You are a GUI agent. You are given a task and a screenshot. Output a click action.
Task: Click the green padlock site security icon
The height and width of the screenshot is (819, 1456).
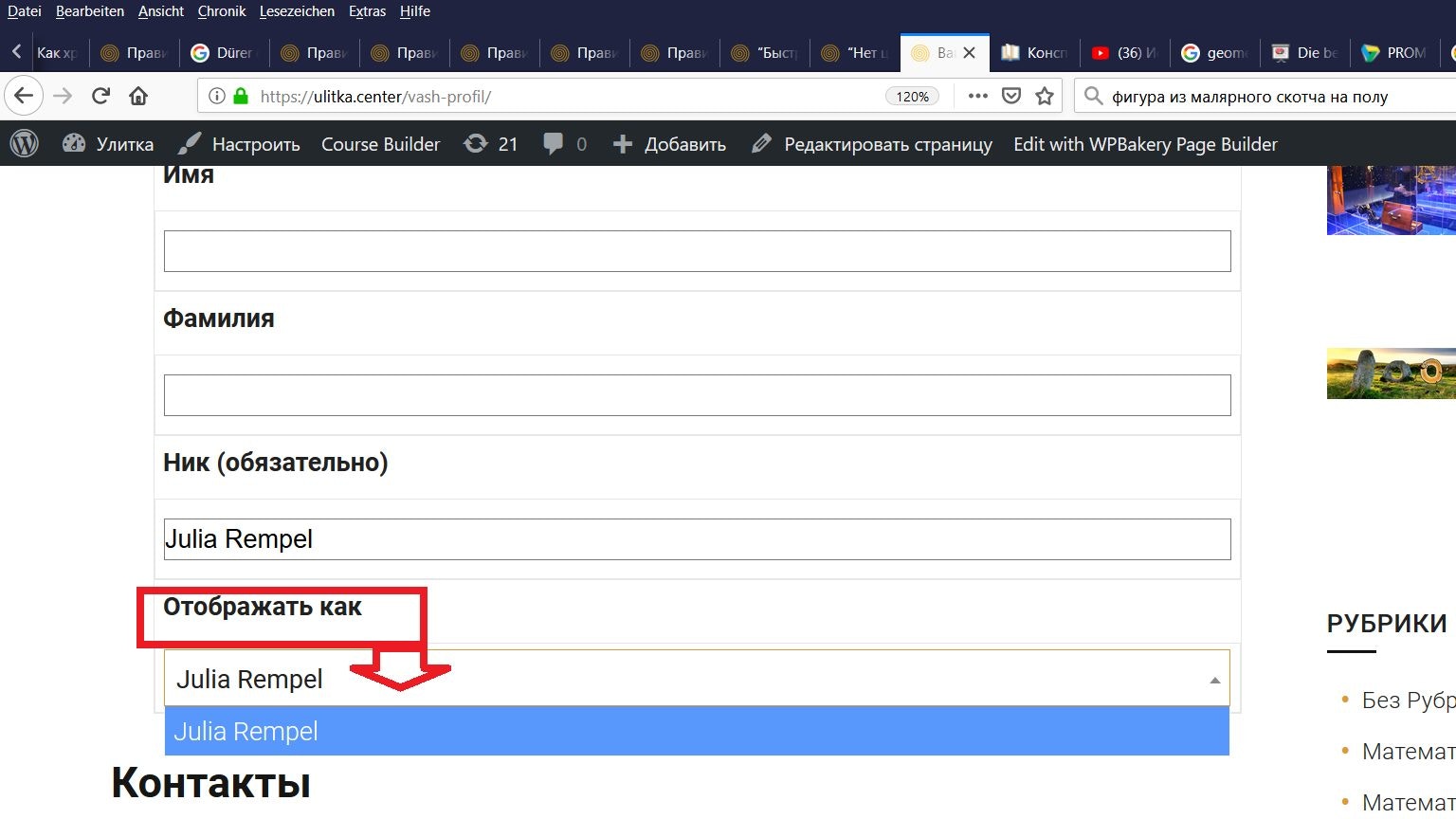241,96
